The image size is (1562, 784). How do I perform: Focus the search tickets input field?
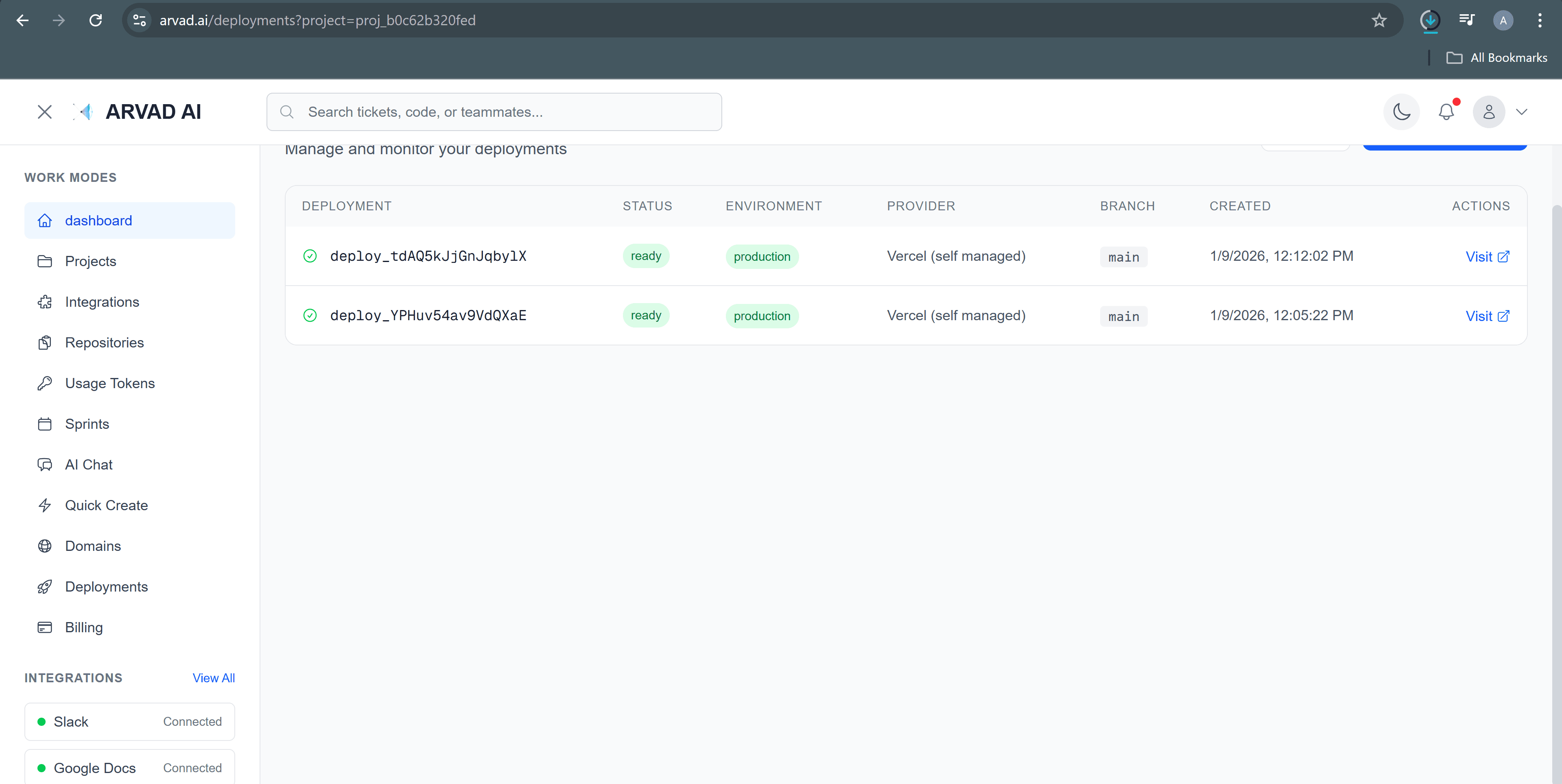[x=503, y=111]
